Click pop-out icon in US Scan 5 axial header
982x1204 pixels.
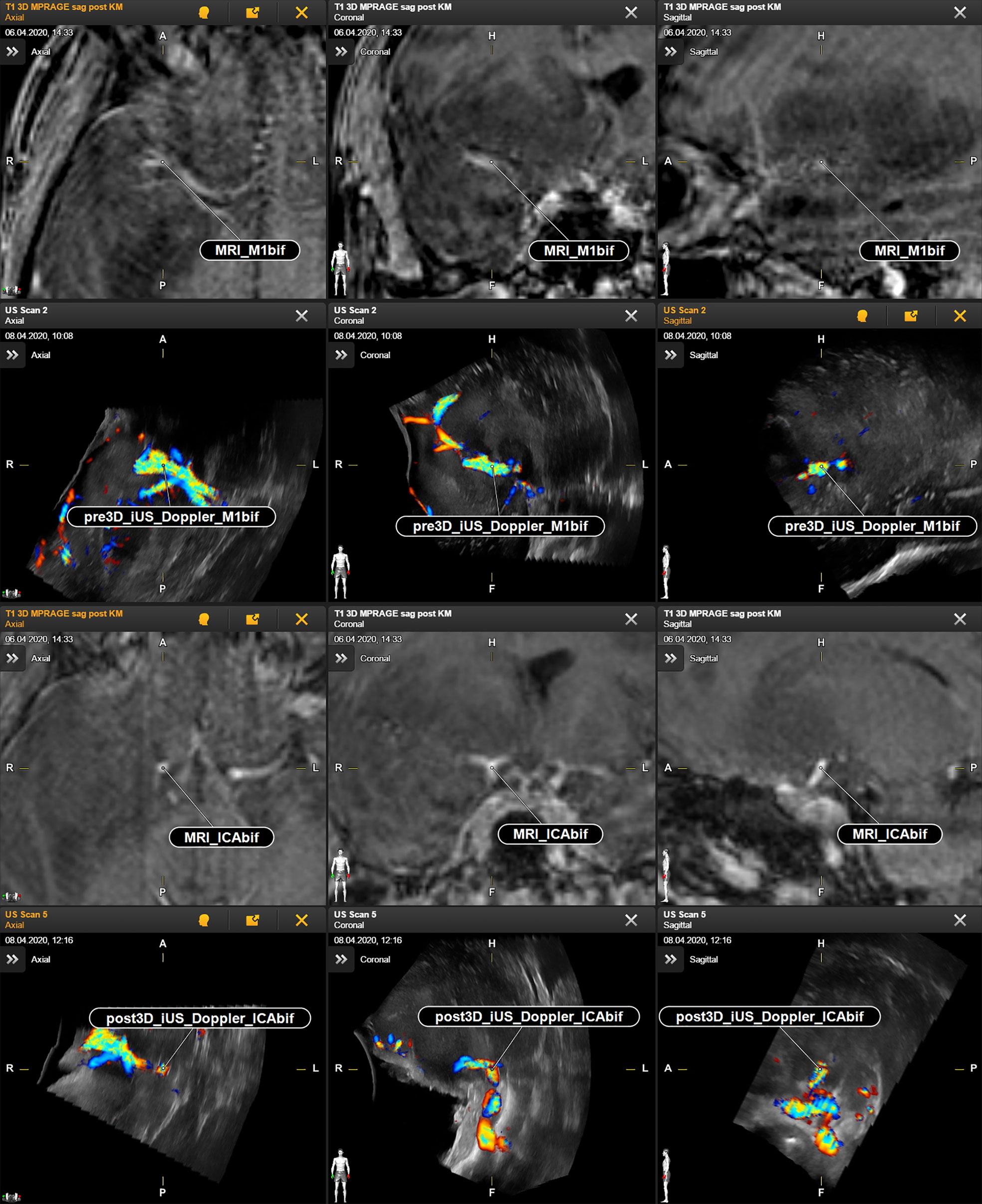click(x=252, y=920)
